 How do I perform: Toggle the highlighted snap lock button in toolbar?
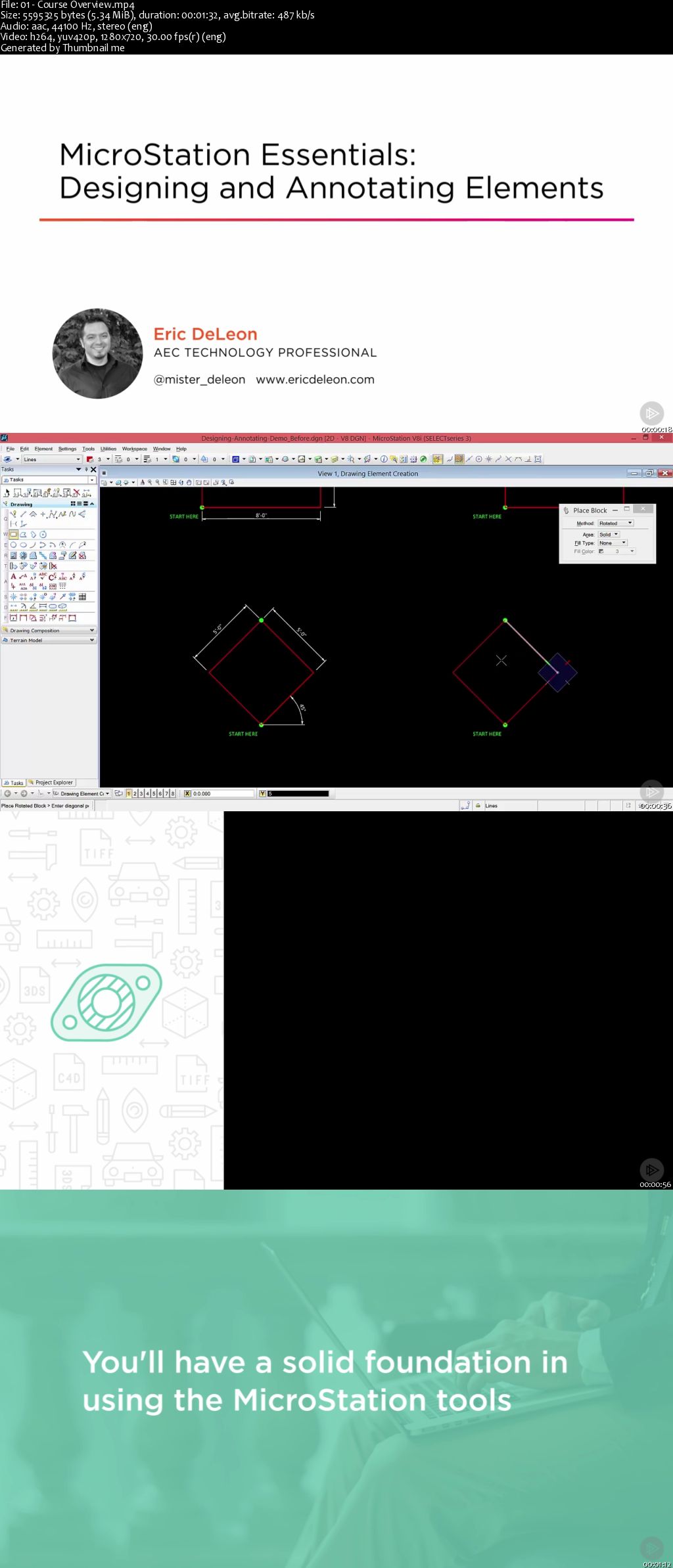[438, 459]
